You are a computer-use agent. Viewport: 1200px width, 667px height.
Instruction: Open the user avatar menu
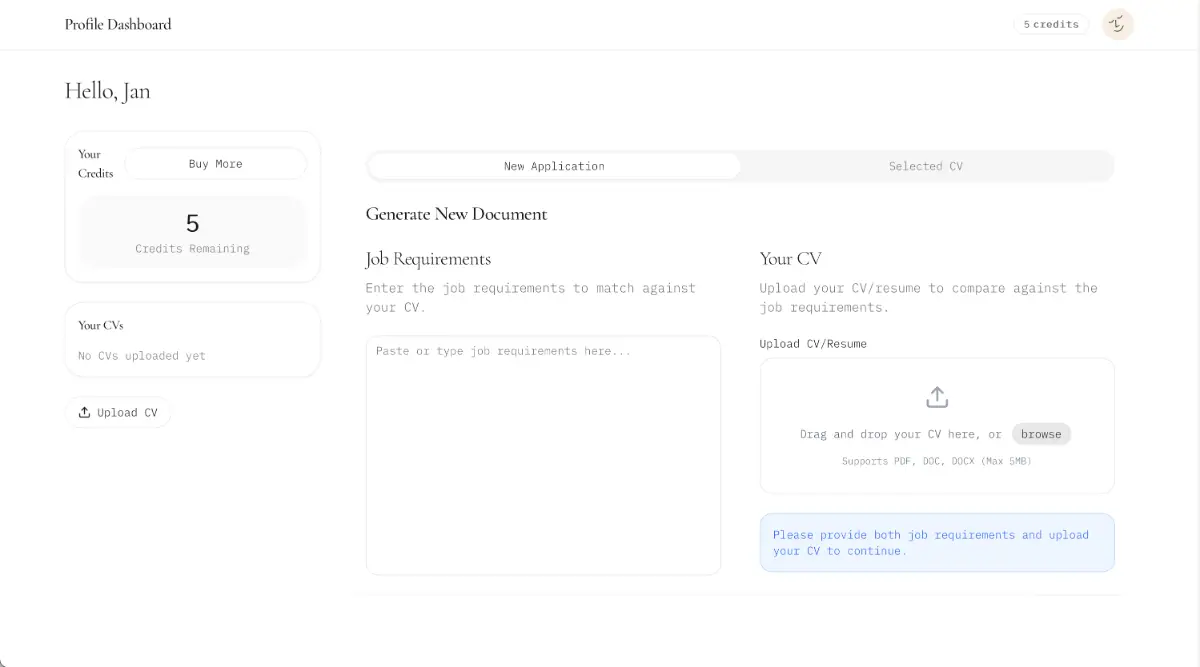pos(1117,24)
